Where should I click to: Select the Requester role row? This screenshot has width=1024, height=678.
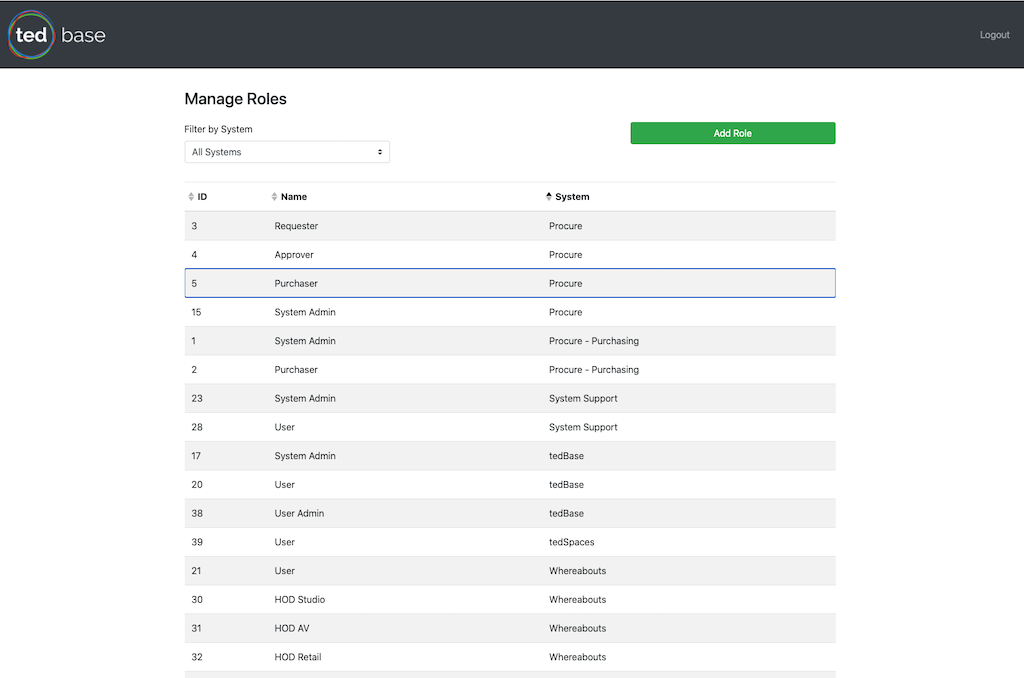510,226
